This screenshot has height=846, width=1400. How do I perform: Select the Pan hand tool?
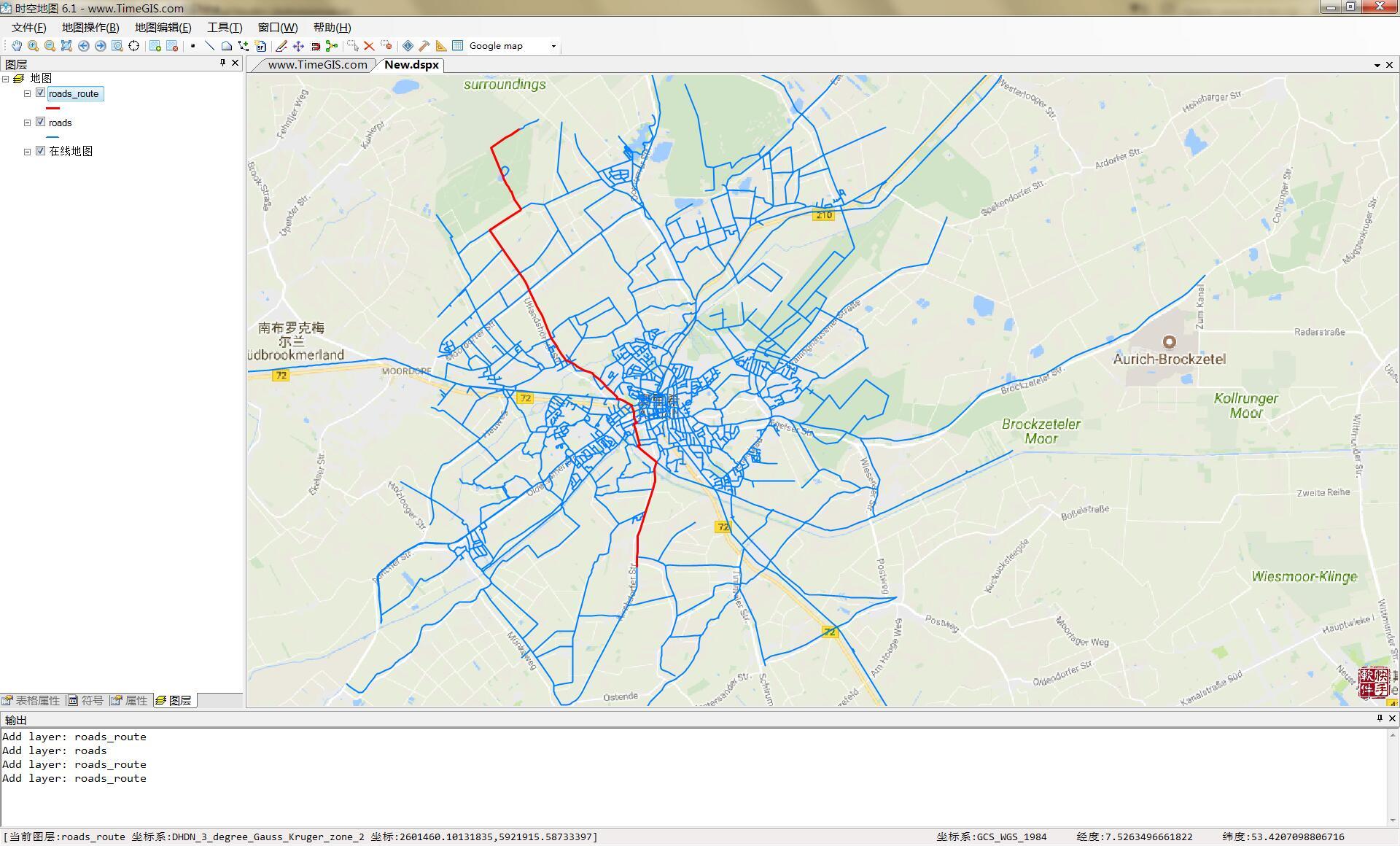16,46
